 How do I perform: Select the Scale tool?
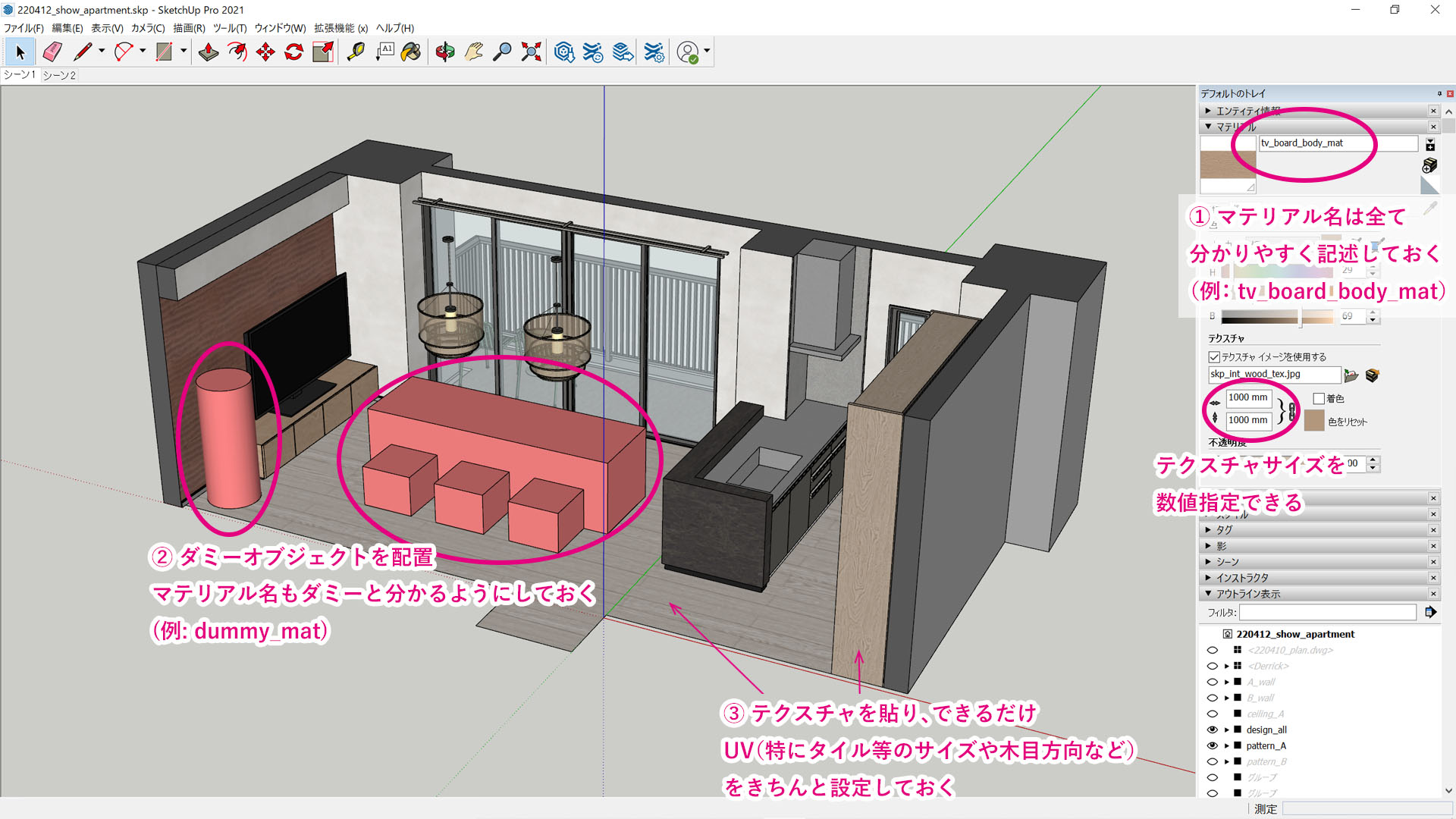(x=323, y=52)
